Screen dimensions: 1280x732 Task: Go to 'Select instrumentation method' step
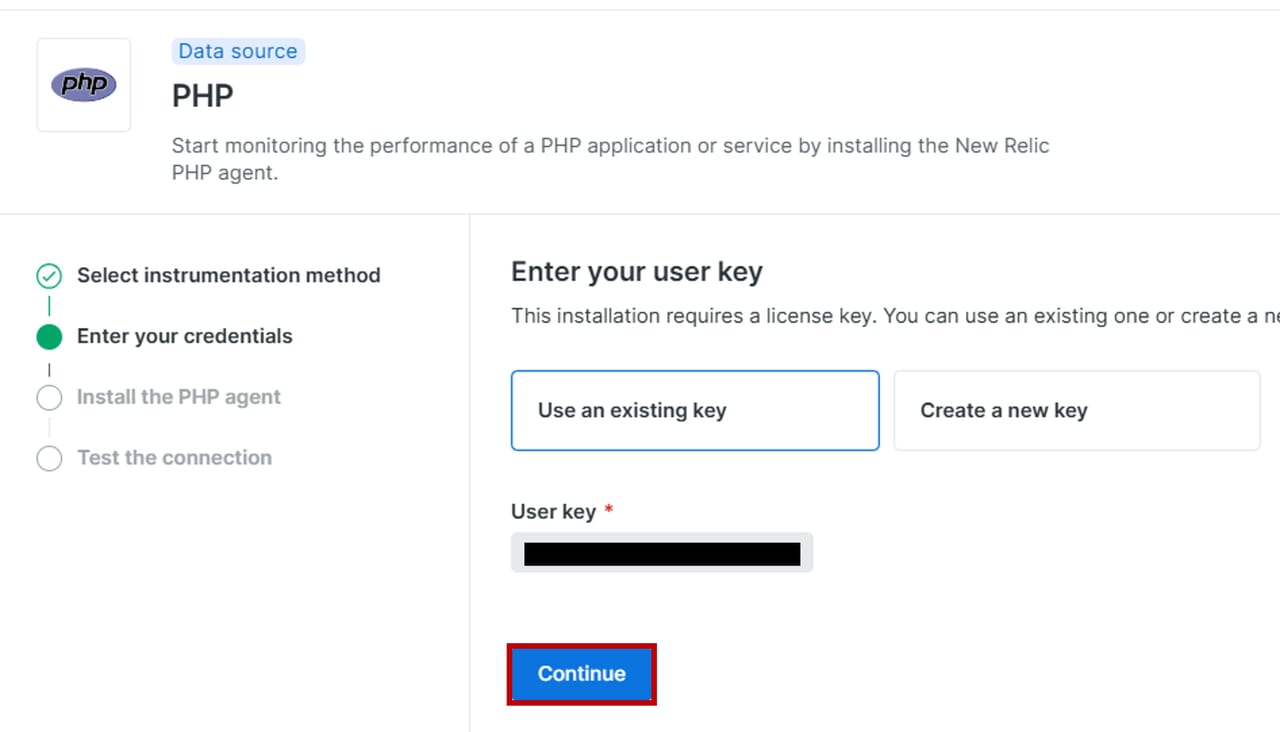tap(228, 275)
